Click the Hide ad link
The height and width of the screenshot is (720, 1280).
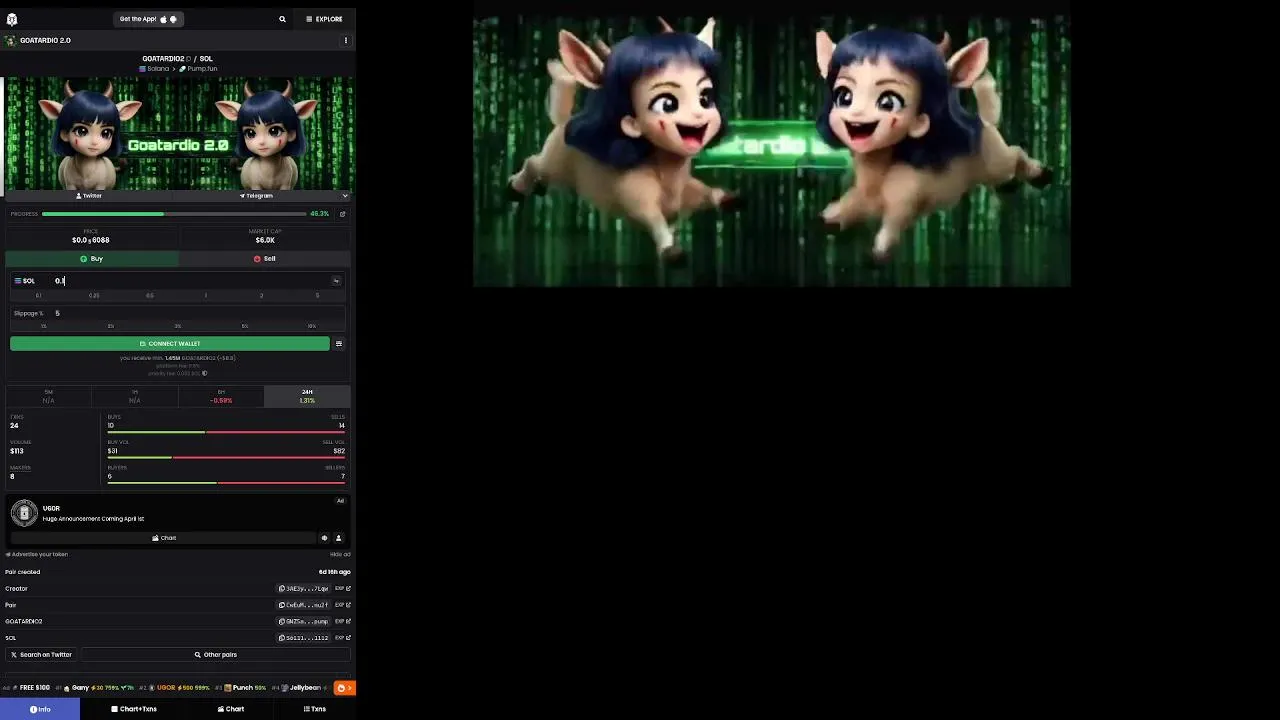pos(340,555)
